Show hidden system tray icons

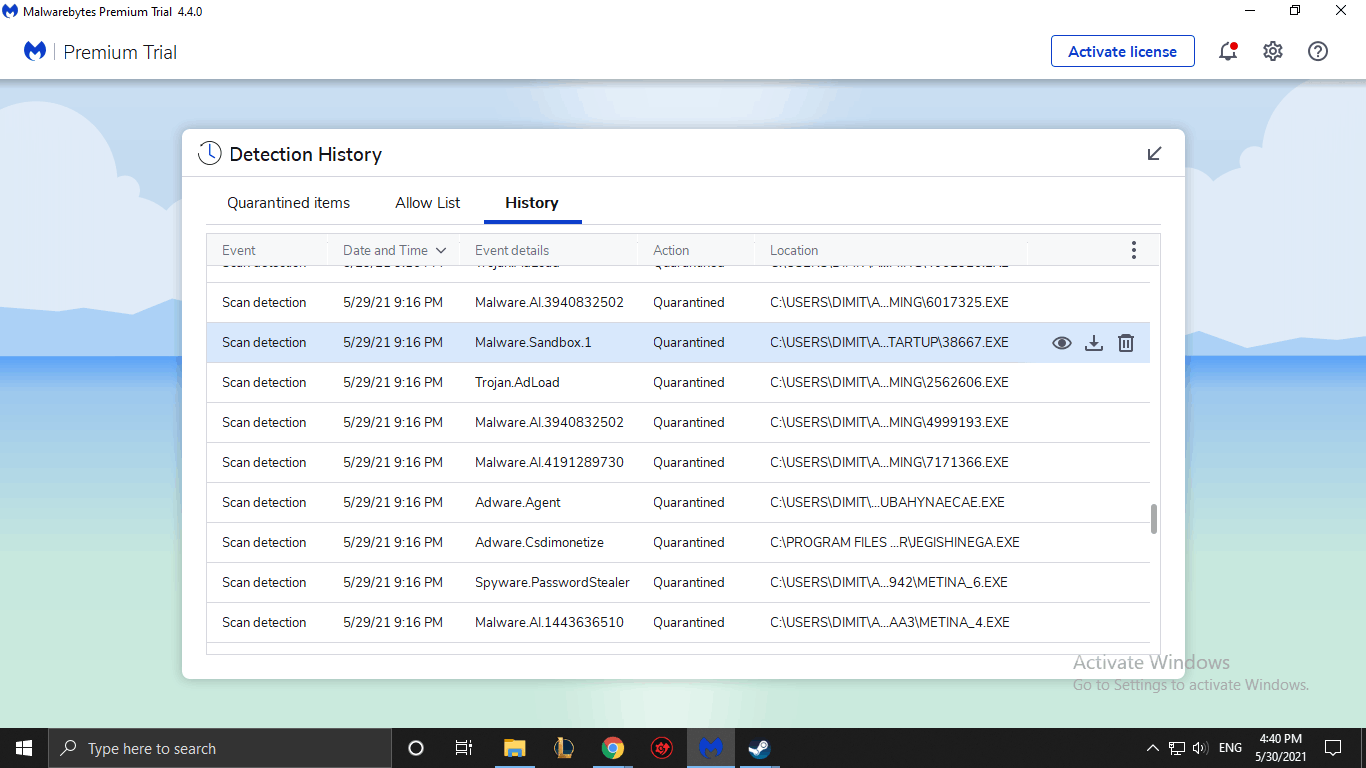(1153, 748)
